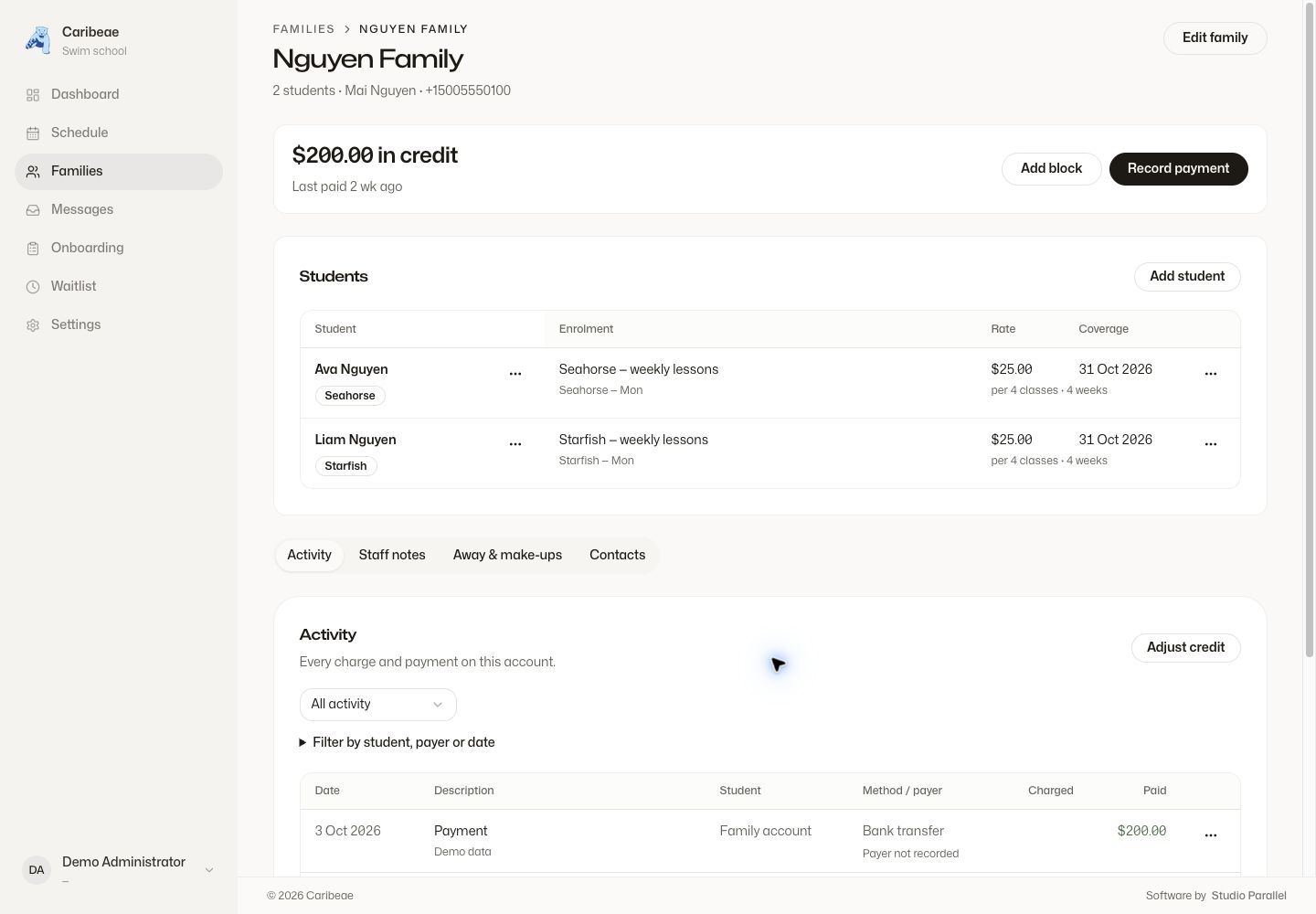Click the Add student button
The image size is (1316, 914).
coord(1187,277)
